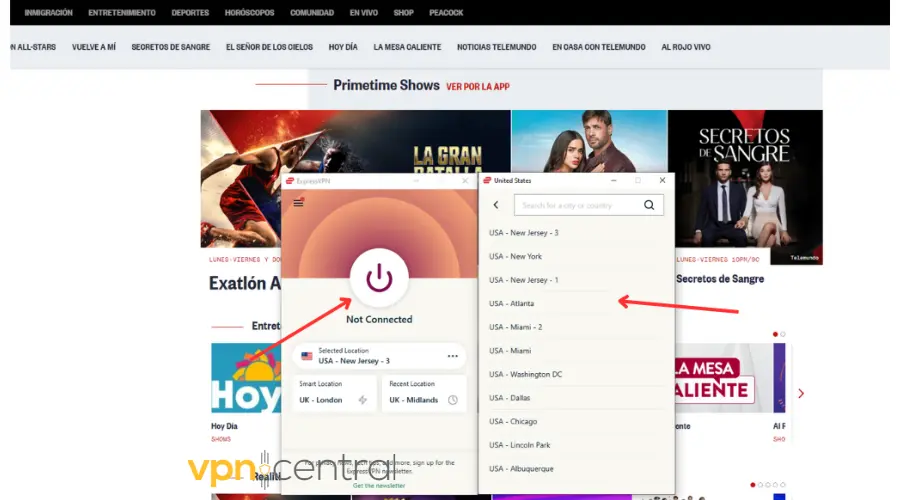This screenshot has height=500, width=900.
Task: Open the three-dots menu beside Selected Location
Action: click(453, 356)
